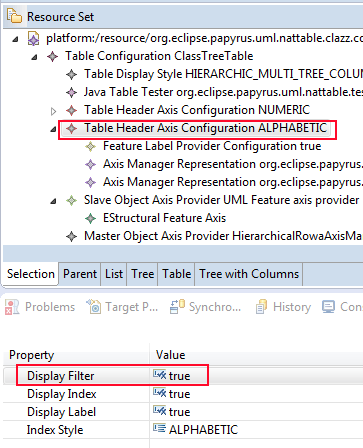This screenshot has height=448, width=363.
Task: Click the Synchronize view icon
Action: [177, 307]
